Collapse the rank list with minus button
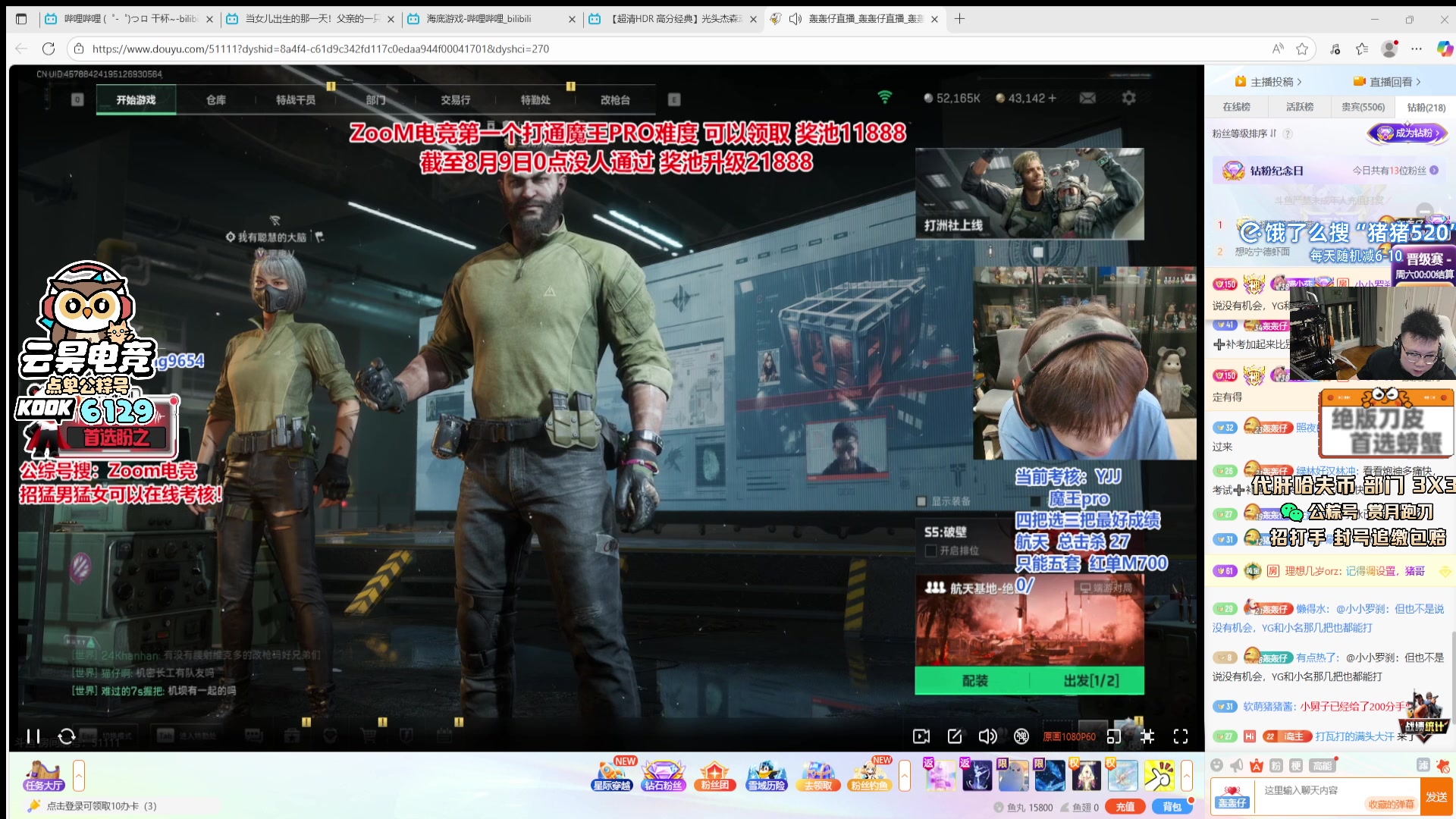This screenshot has width=1456, height=819. [x=1425, y=210]
